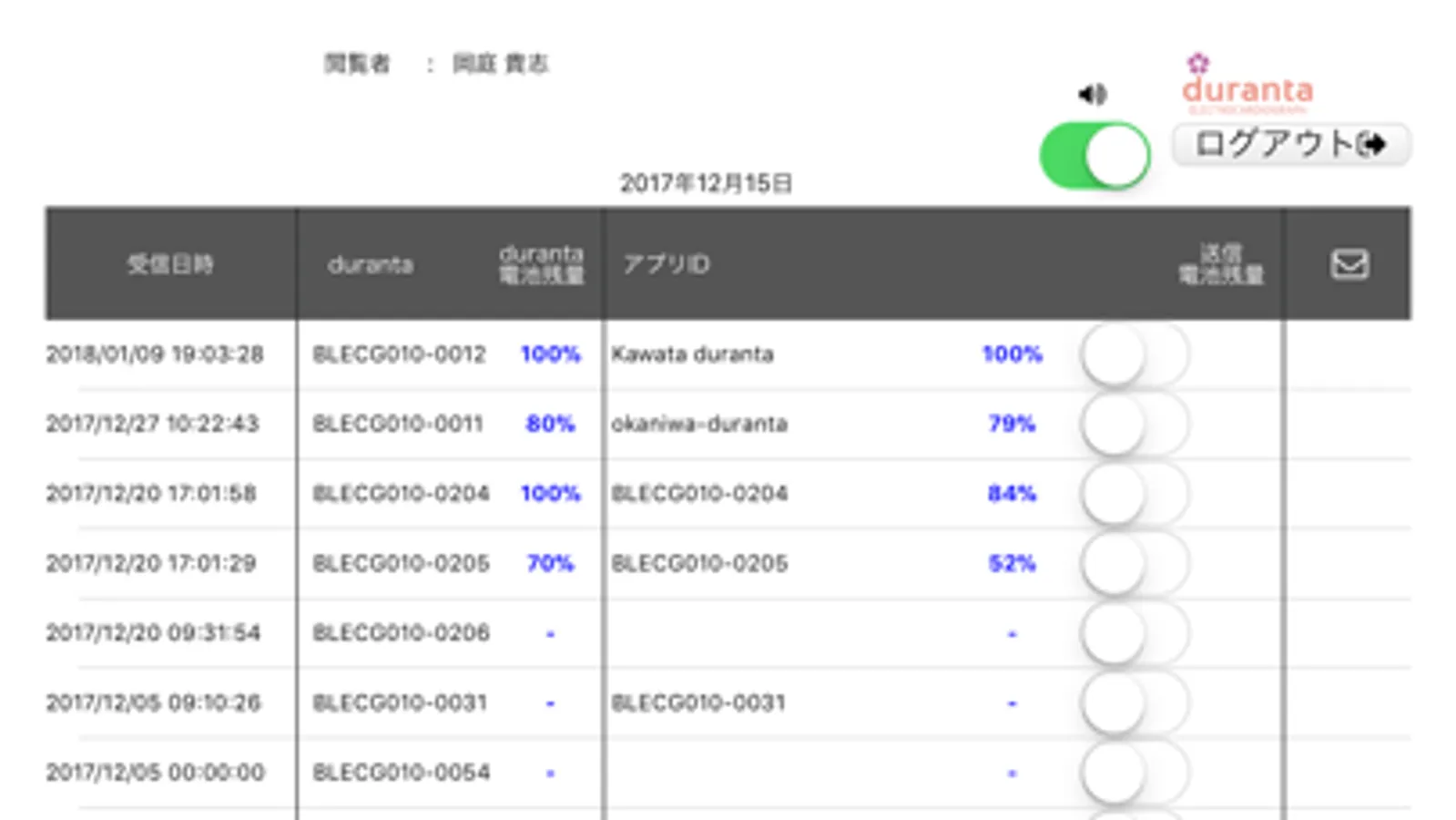The width and height of the screenshot is (1456, 820).
Task: Click 80% duranta battery value
Action: coord(550,424)
